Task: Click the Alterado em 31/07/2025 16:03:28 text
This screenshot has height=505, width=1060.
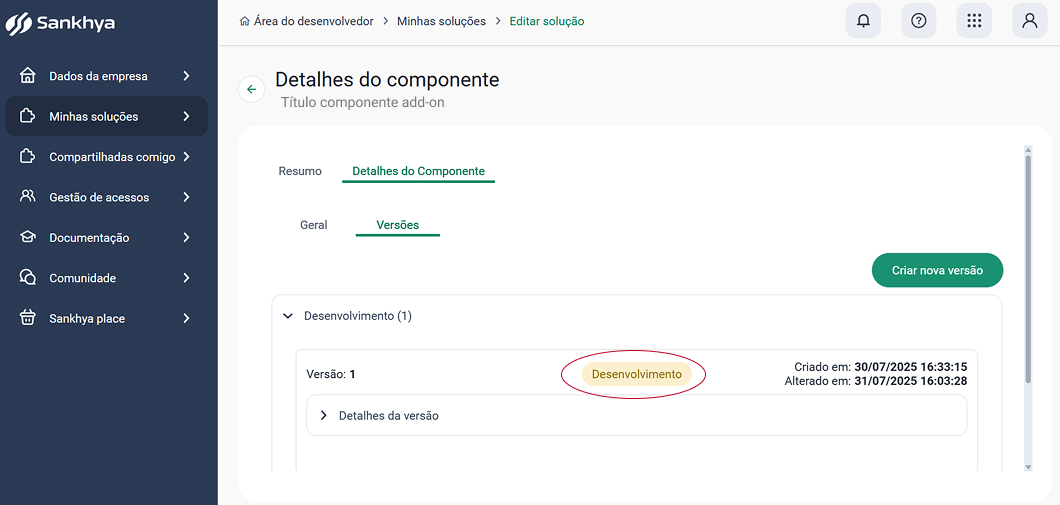Action: (876, 381)
